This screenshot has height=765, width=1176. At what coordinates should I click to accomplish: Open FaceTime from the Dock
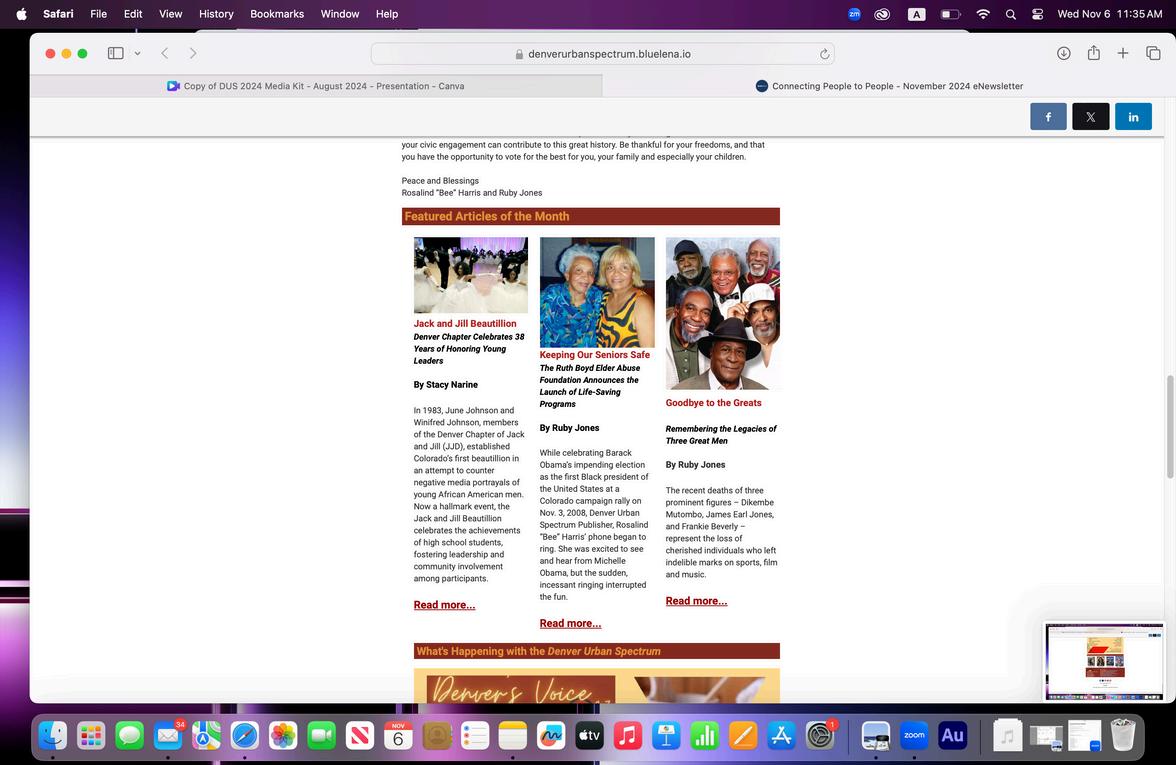(x=321, y=736)
